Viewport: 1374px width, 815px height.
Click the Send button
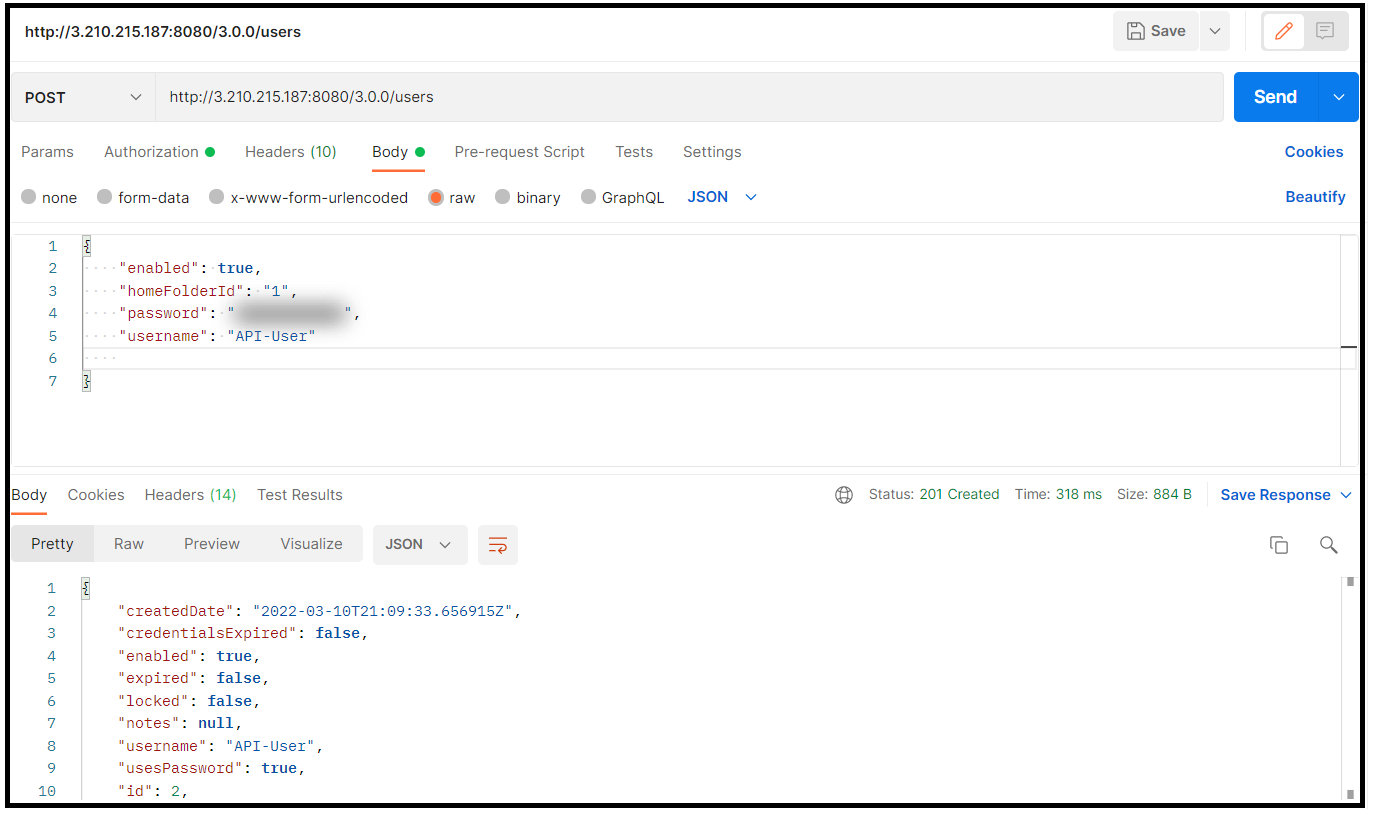click(1276, 97)
